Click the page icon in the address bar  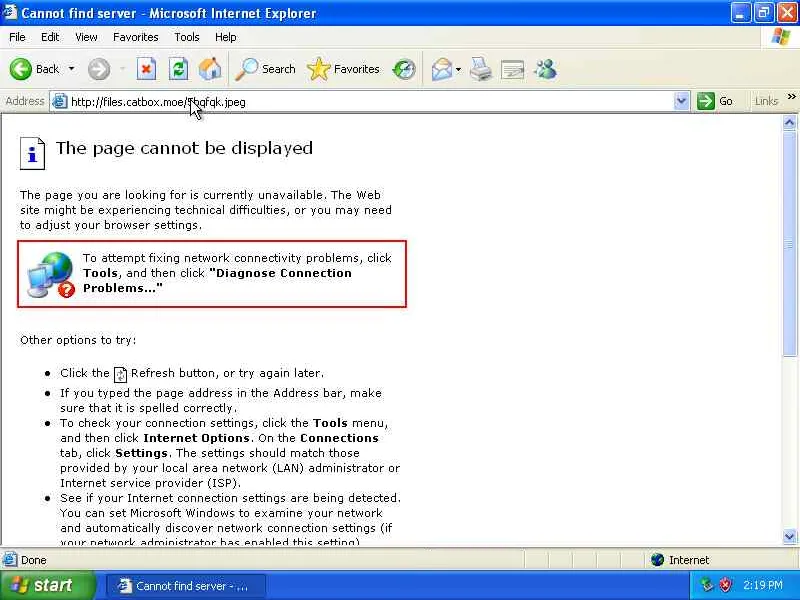(x=60, y=102)
